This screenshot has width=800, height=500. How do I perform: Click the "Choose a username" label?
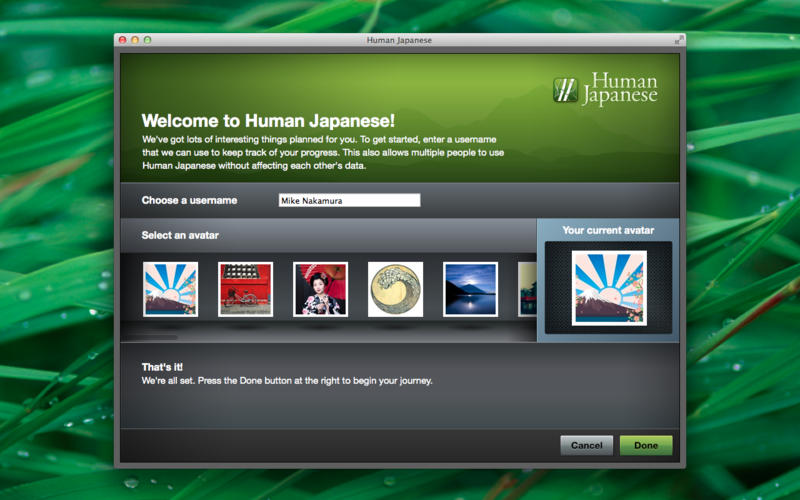pos(189,200)
